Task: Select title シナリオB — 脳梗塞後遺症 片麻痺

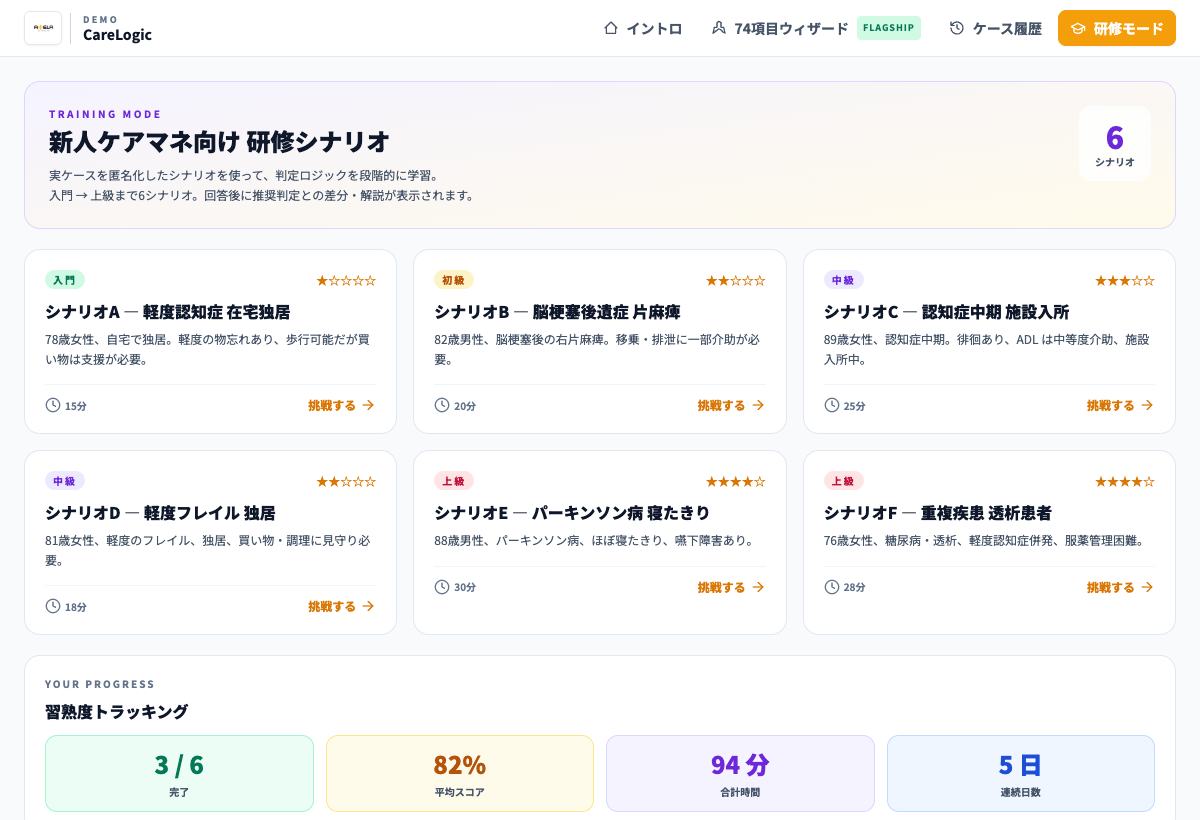Action: click(557, 312)
